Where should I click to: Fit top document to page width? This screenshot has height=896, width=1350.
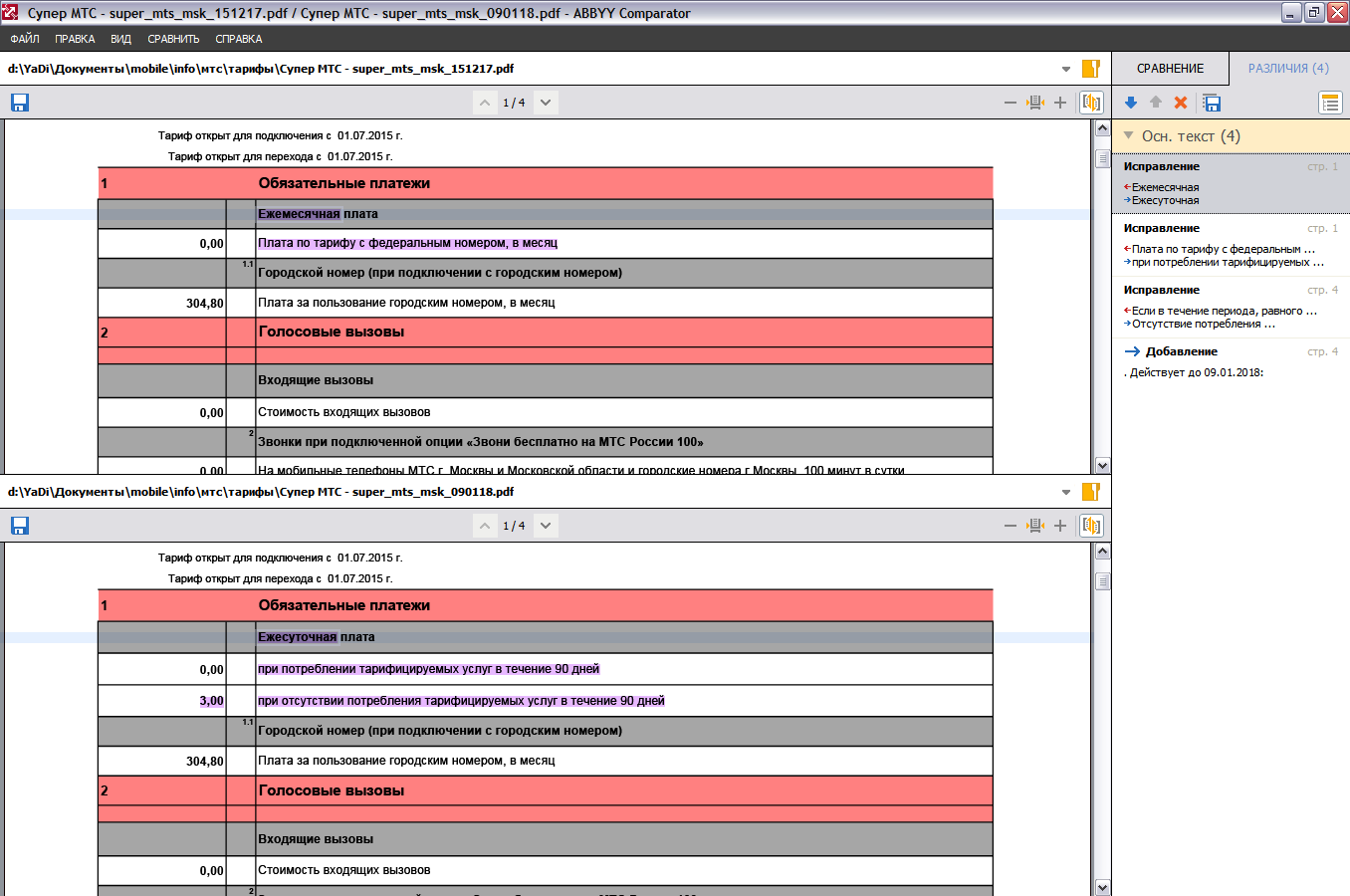1035,103
